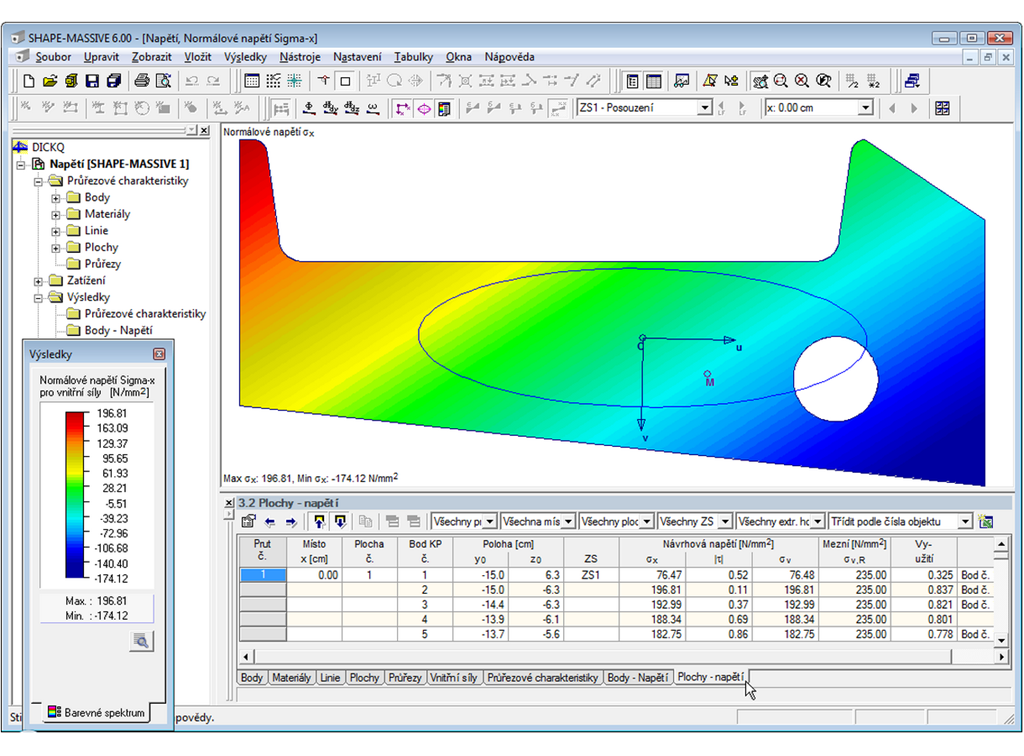Toggle the dotted grid icon
Image resolution: width=1024 pixels, height=756 pixels.
273,81
